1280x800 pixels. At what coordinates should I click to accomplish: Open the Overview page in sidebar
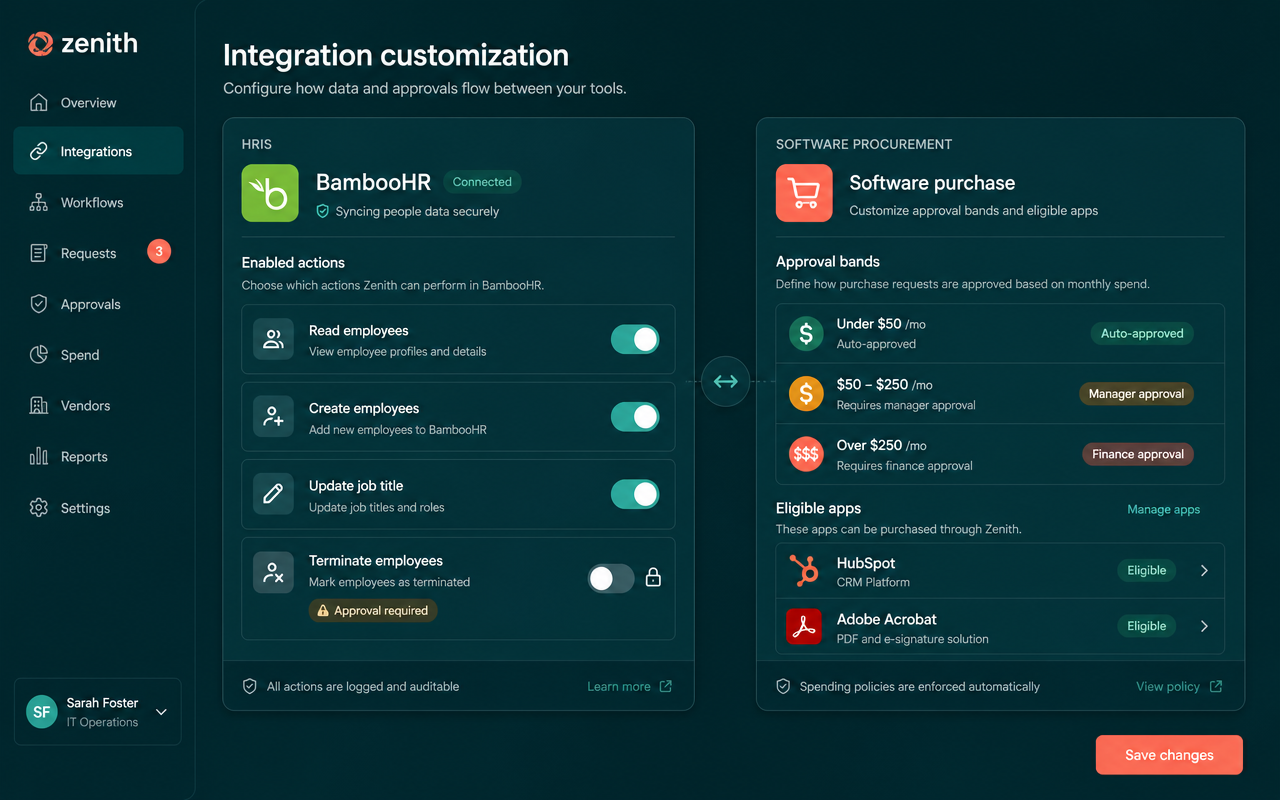(x=98, y=102)
